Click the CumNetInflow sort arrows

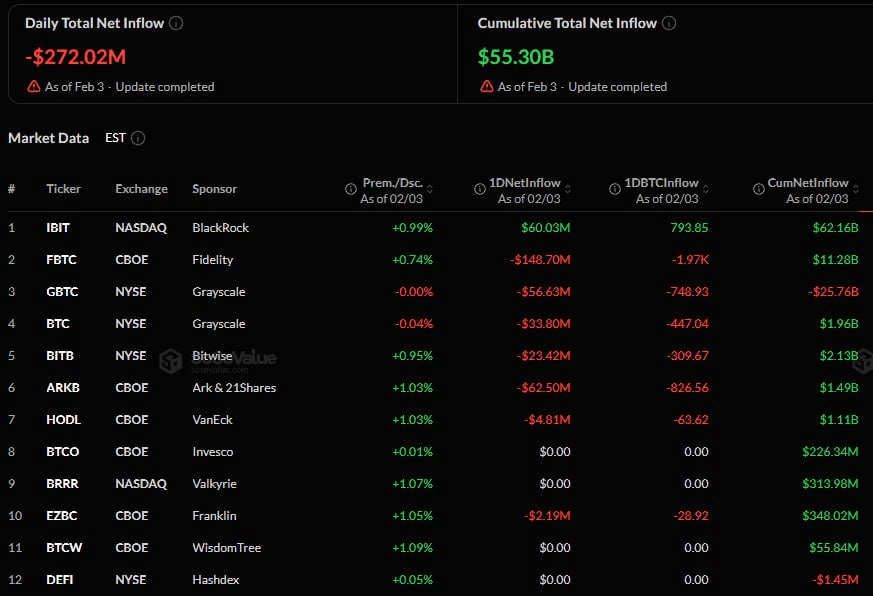[x=857, y=187]
